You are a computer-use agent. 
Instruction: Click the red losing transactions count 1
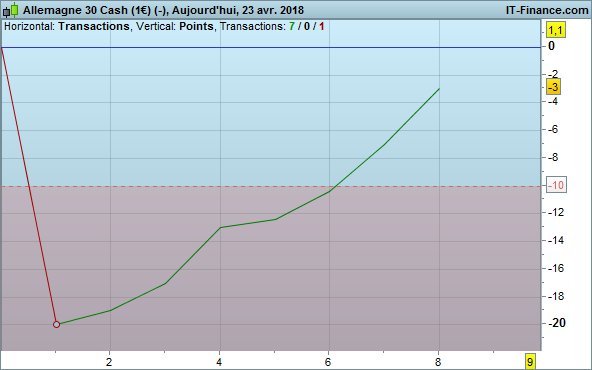click(321, 26)
